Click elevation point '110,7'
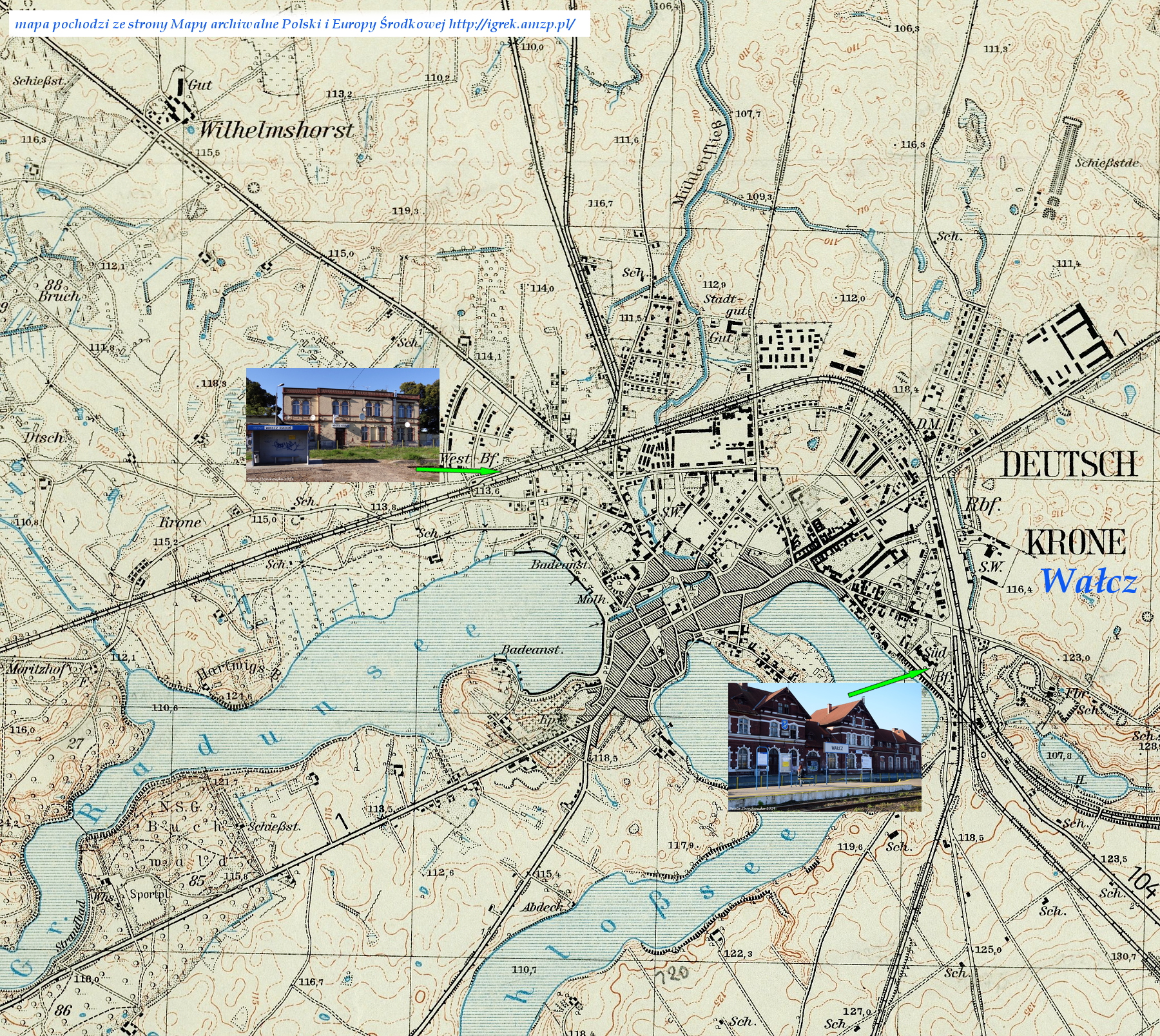1160x1036 pixels. tap(524, 970)
